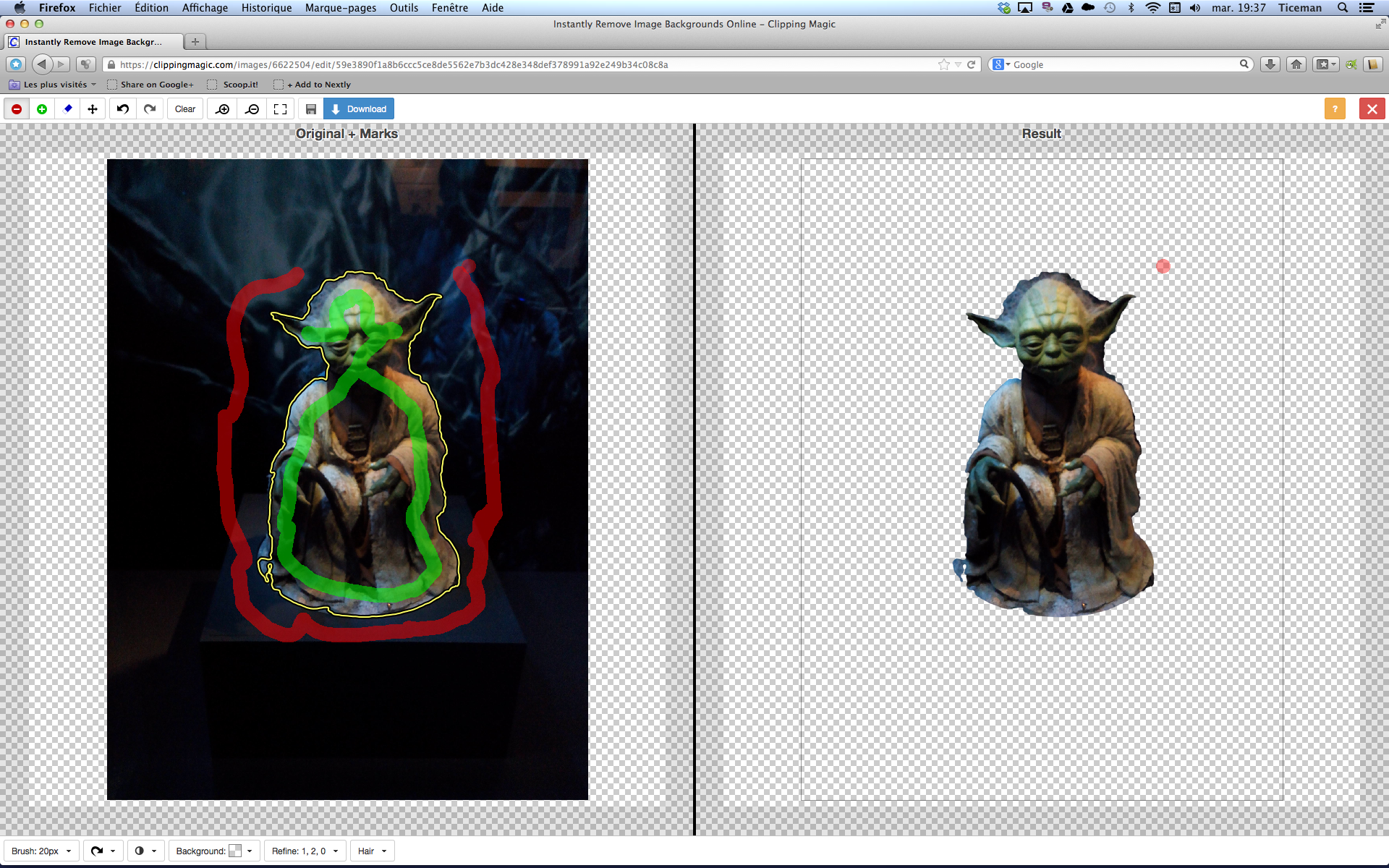Go forward with the browser forward arrow

click(61, 64)
